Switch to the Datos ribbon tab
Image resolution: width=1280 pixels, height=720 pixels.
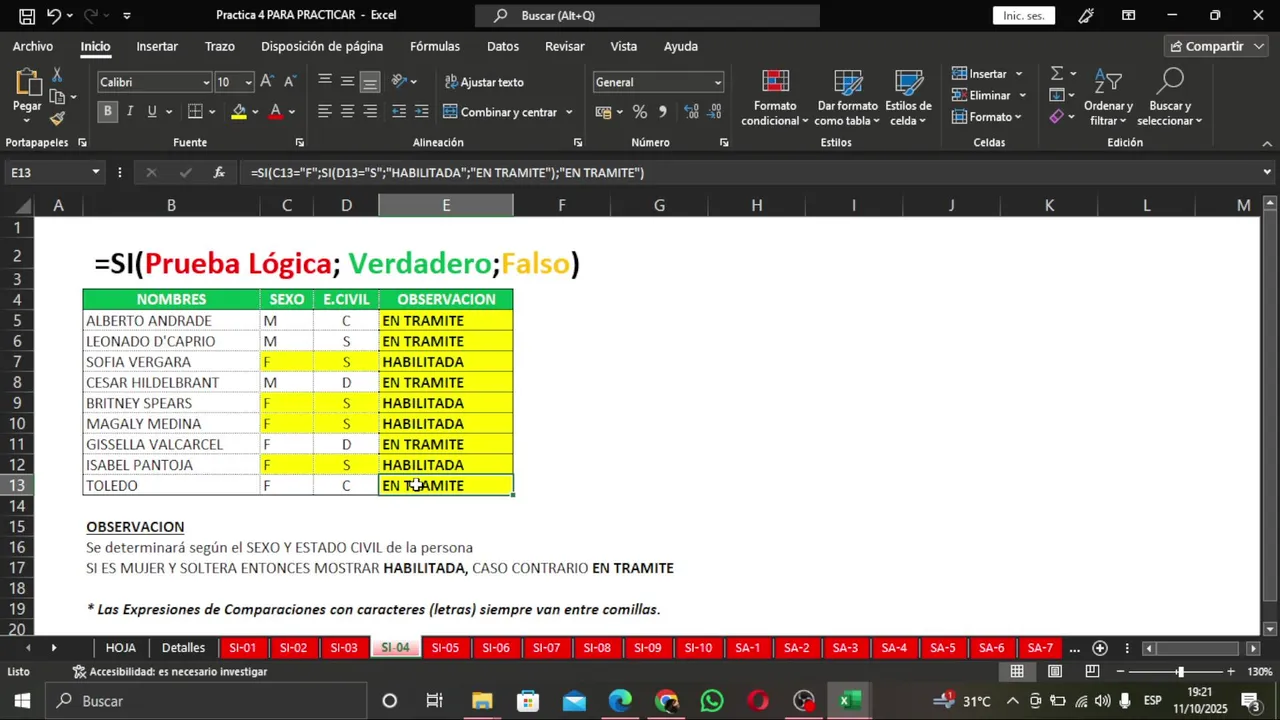[x=503, y=46]
